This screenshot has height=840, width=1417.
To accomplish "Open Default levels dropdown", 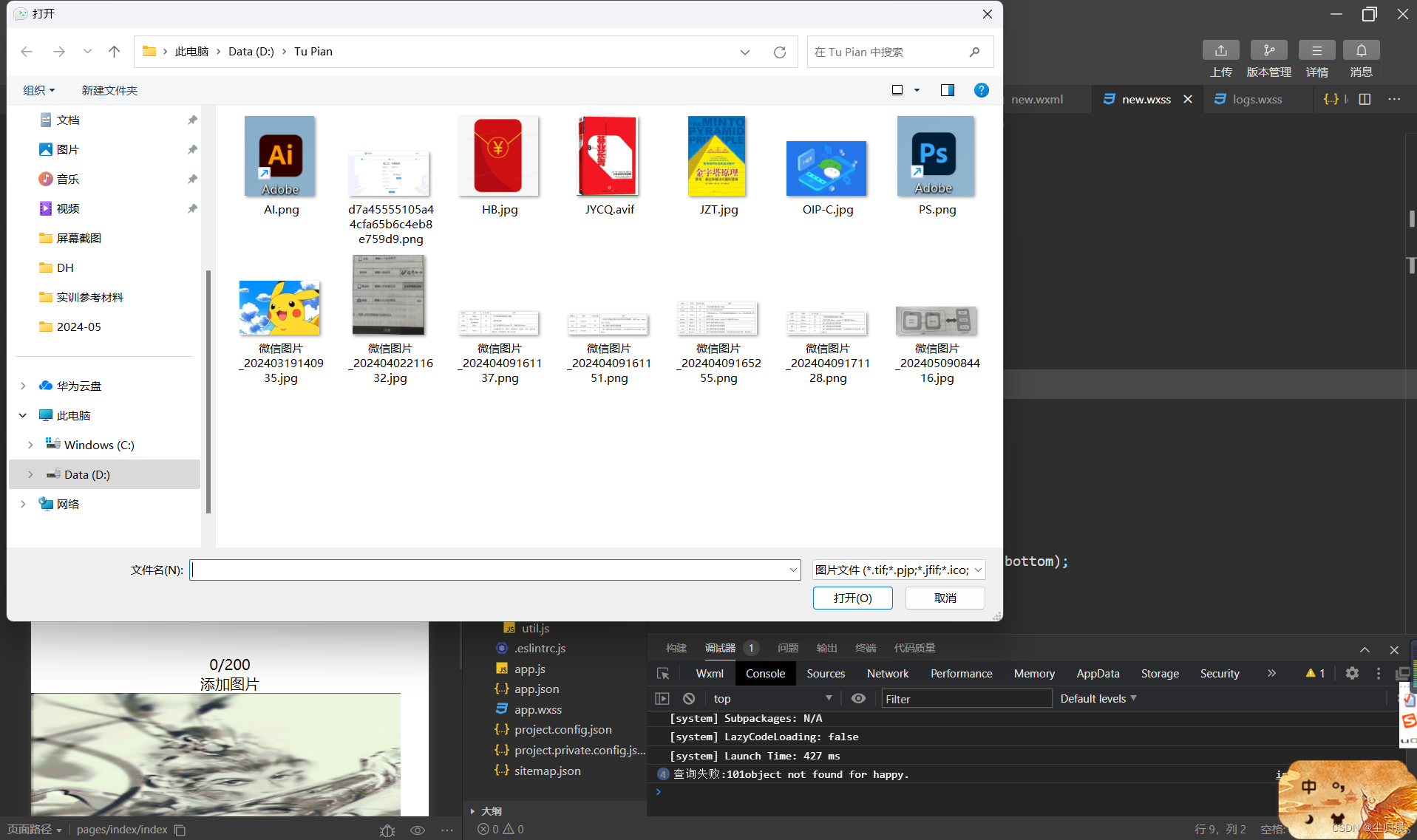I will point(1098,698).
